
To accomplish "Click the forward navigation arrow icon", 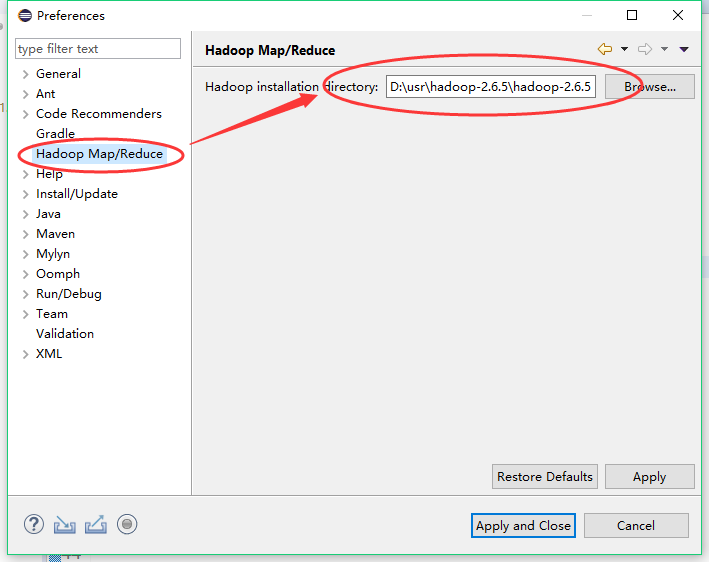I will (645, 49).
